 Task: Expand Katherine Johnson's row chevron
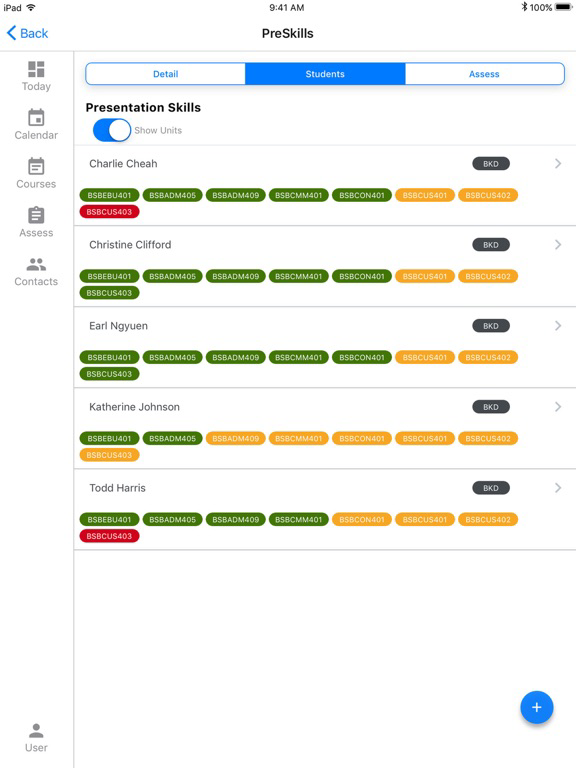[x=558, y=407]
